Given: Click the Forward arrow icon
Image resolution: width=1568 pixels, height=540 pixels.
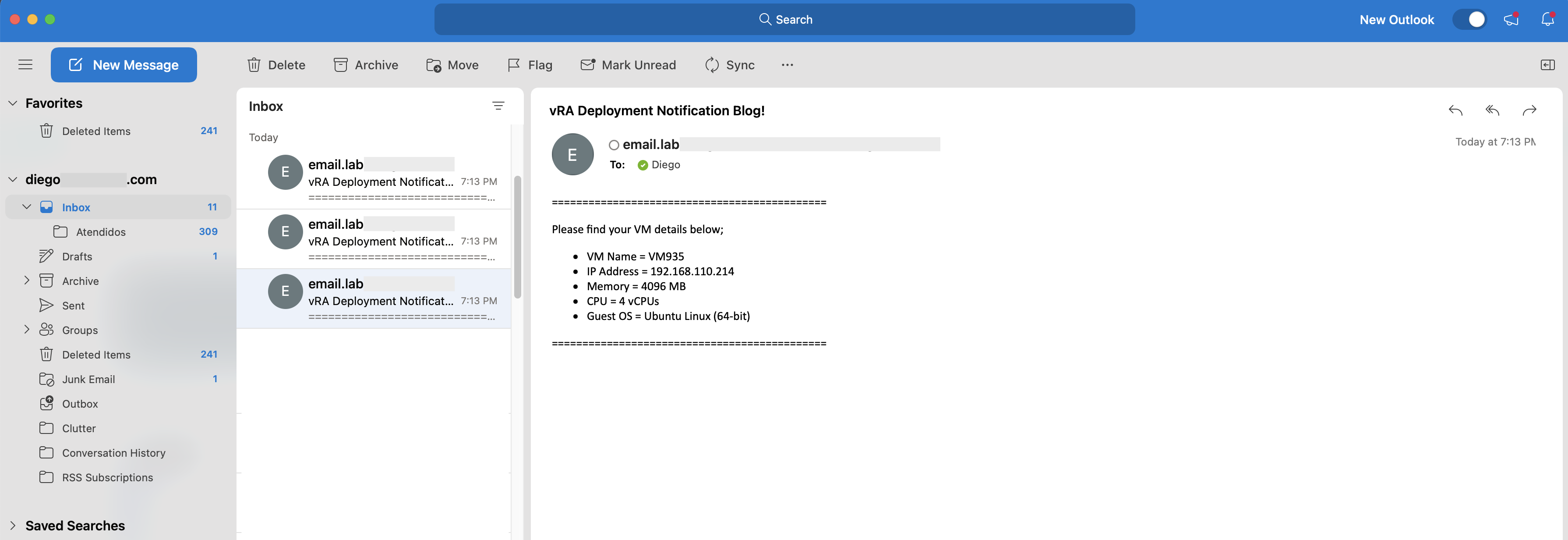Looking at the screenshot, I should point(1529,110).
